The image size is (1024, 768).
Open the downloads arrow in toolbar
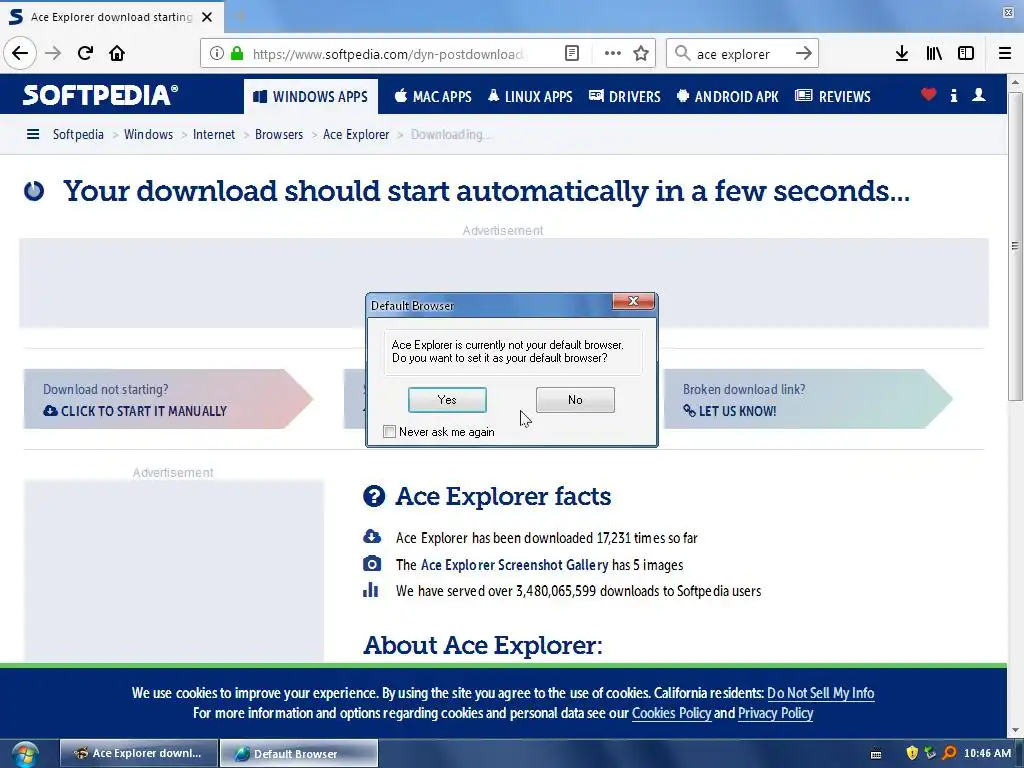pos(902,53)
